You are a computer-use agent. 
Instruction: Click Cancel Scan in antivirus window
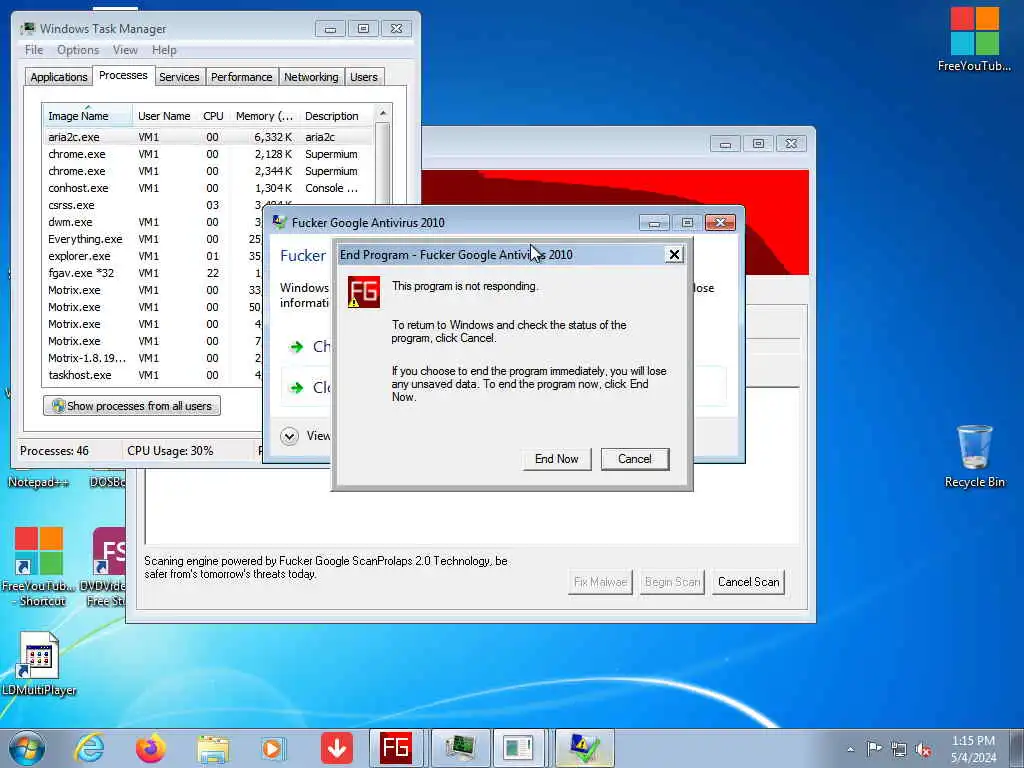748,582
